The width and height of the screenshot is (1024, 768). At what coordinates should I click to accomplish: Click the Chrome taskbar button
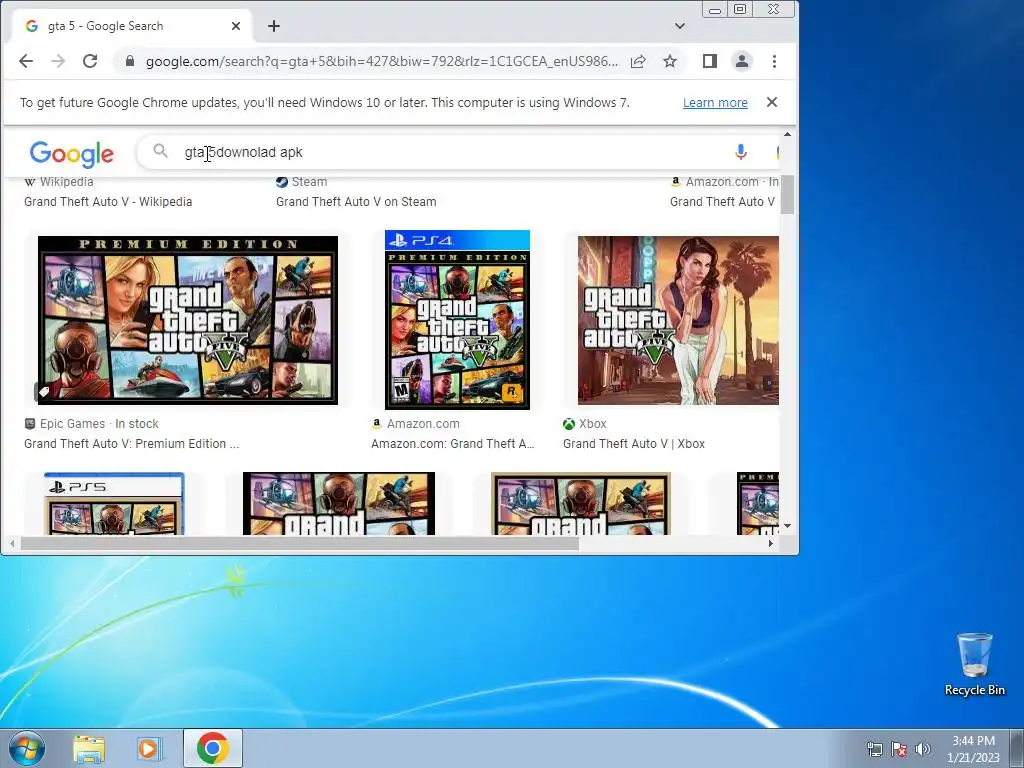(x=213, y=748)
